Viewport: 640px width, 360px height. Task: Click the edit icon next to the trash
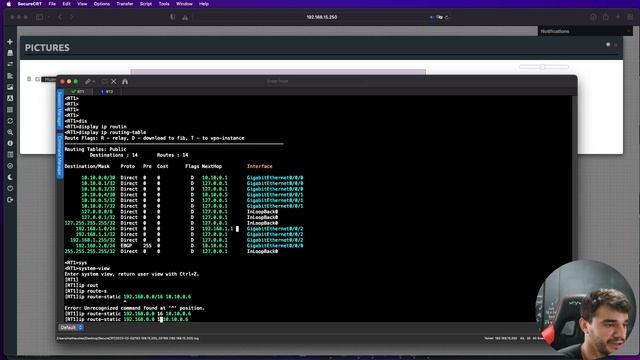37,79
